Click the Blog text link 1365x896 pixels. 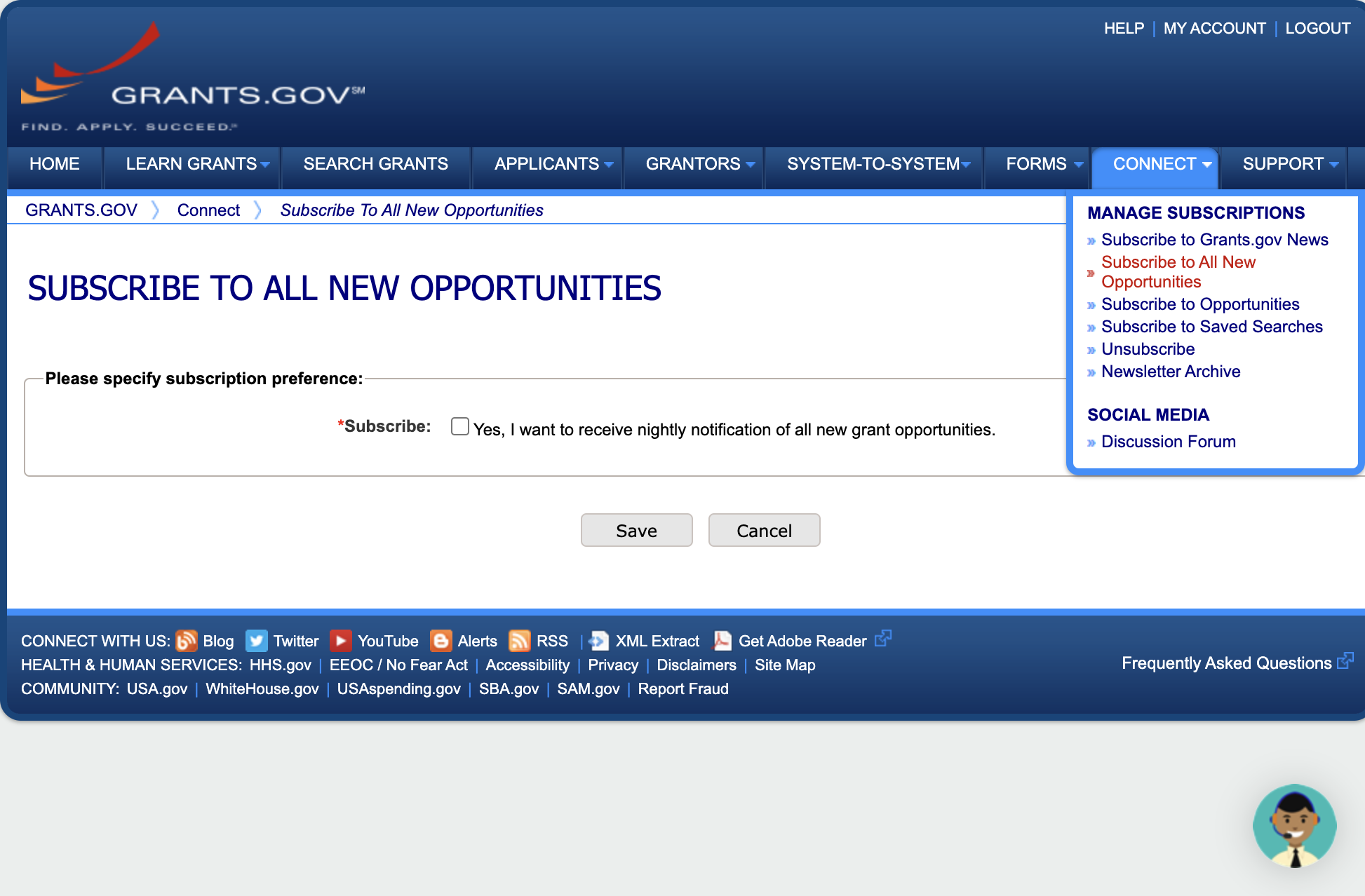[218, 641]
